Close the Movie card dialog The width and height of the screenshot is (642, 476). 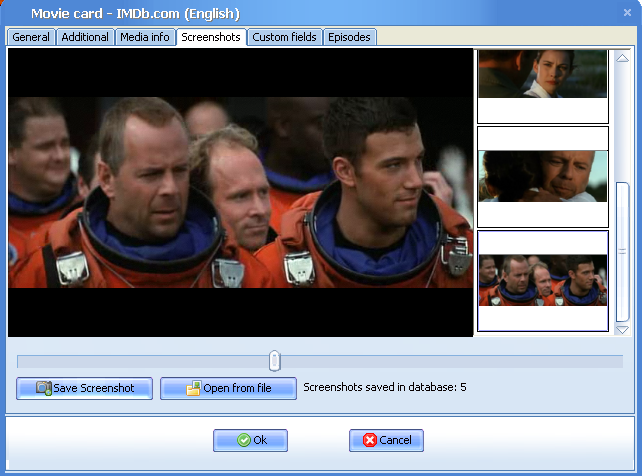coord(627,13)
